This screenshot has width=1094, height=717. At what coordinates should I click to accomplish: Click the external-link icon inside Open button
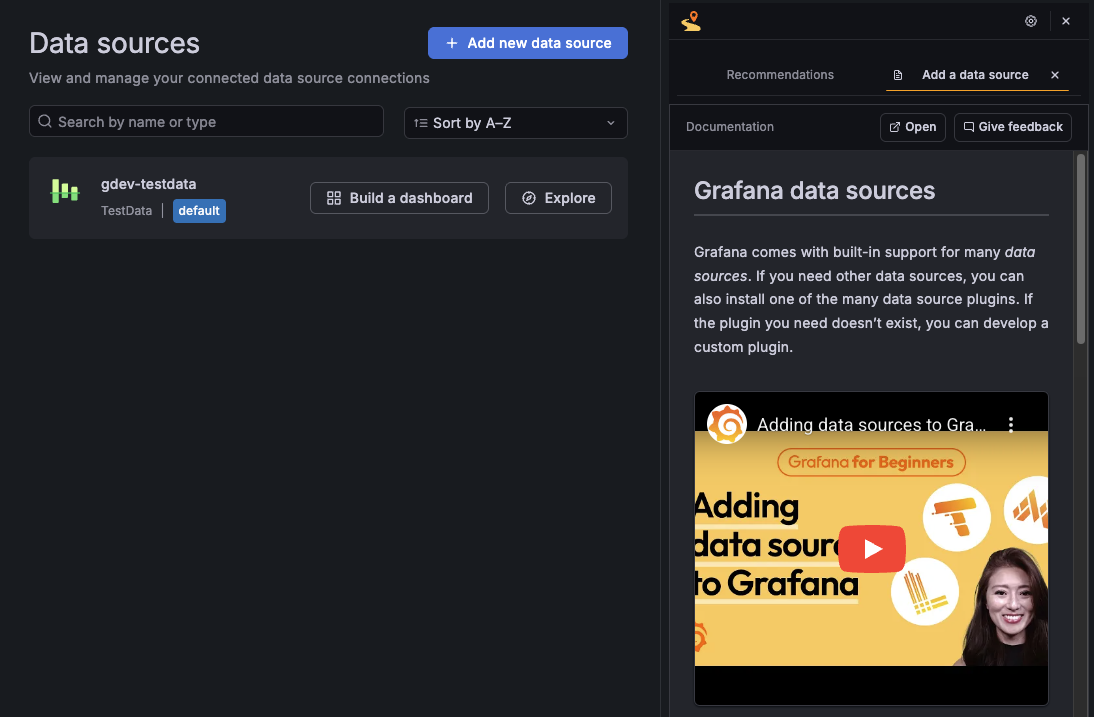click(893, 127)
